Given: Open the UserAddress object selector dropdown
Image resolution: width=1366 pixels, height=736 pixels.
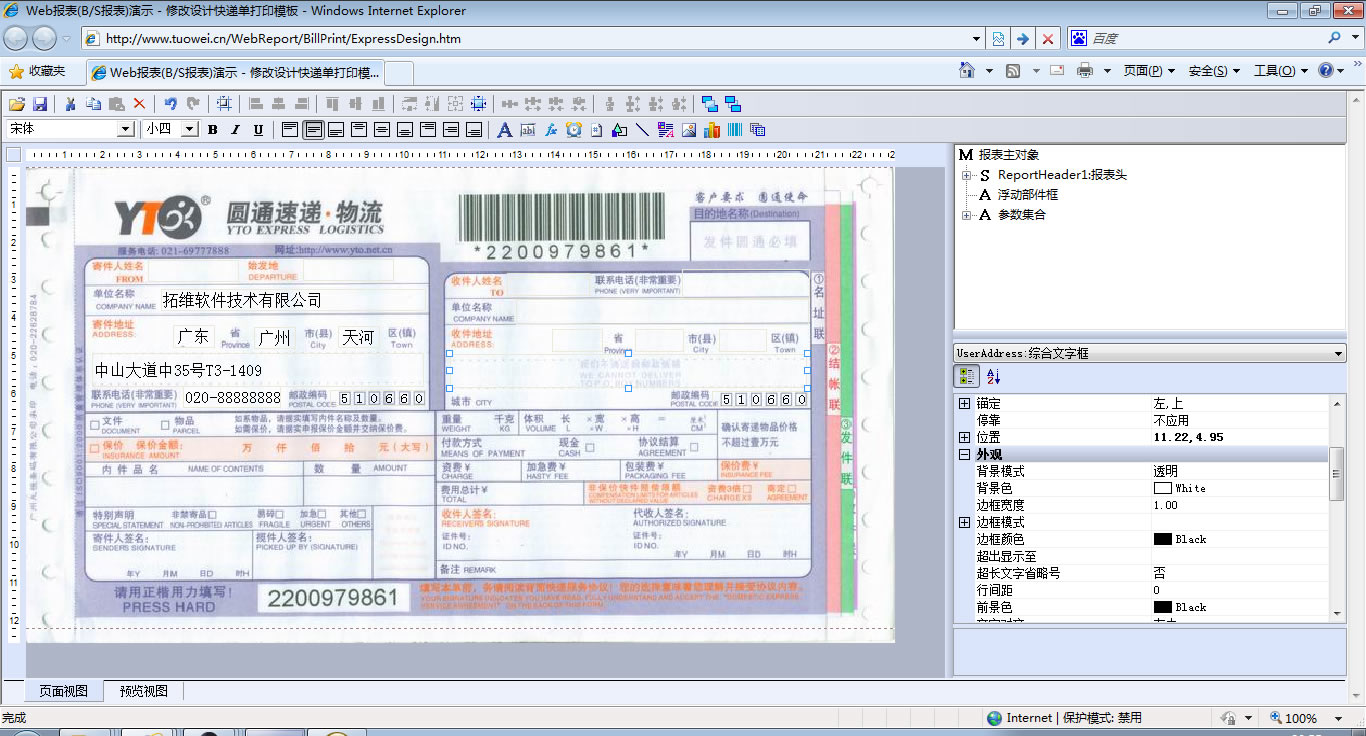Looking at the screenshot, I should (x=1338, y=354).
